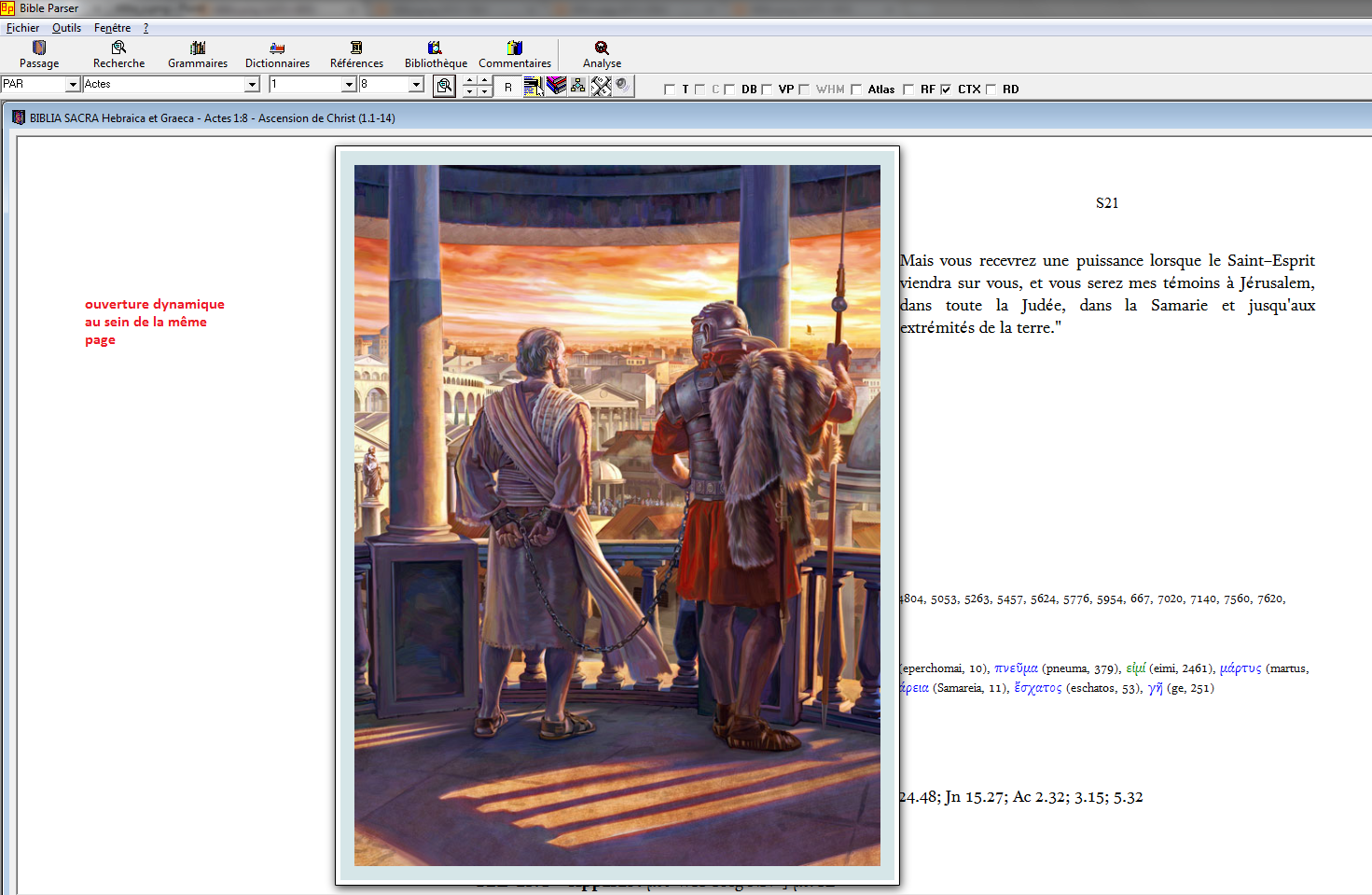Click the Bible Parser title bar app icon
Image resolution: width=1372 pixels, height=895 pixels.
tap(7, 8)
